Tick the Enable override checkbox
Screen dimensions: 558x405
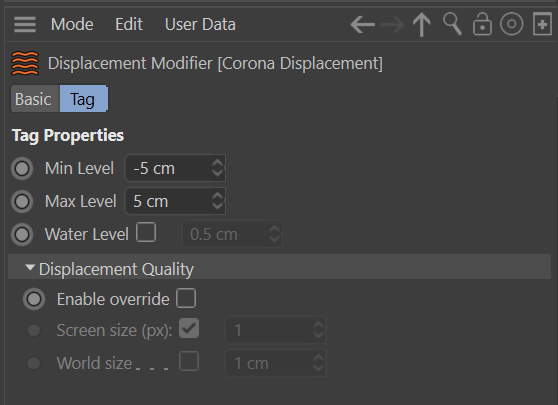coord(186,298)
